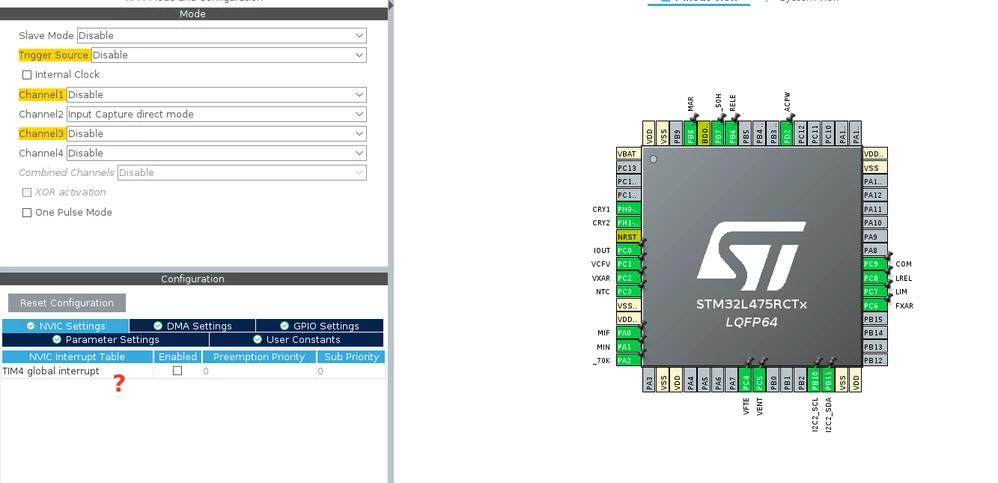This screenshot has height=483, width=998.
Task: Select the PB2 pin
Action: pyautogui.click(x=800, y=380)
